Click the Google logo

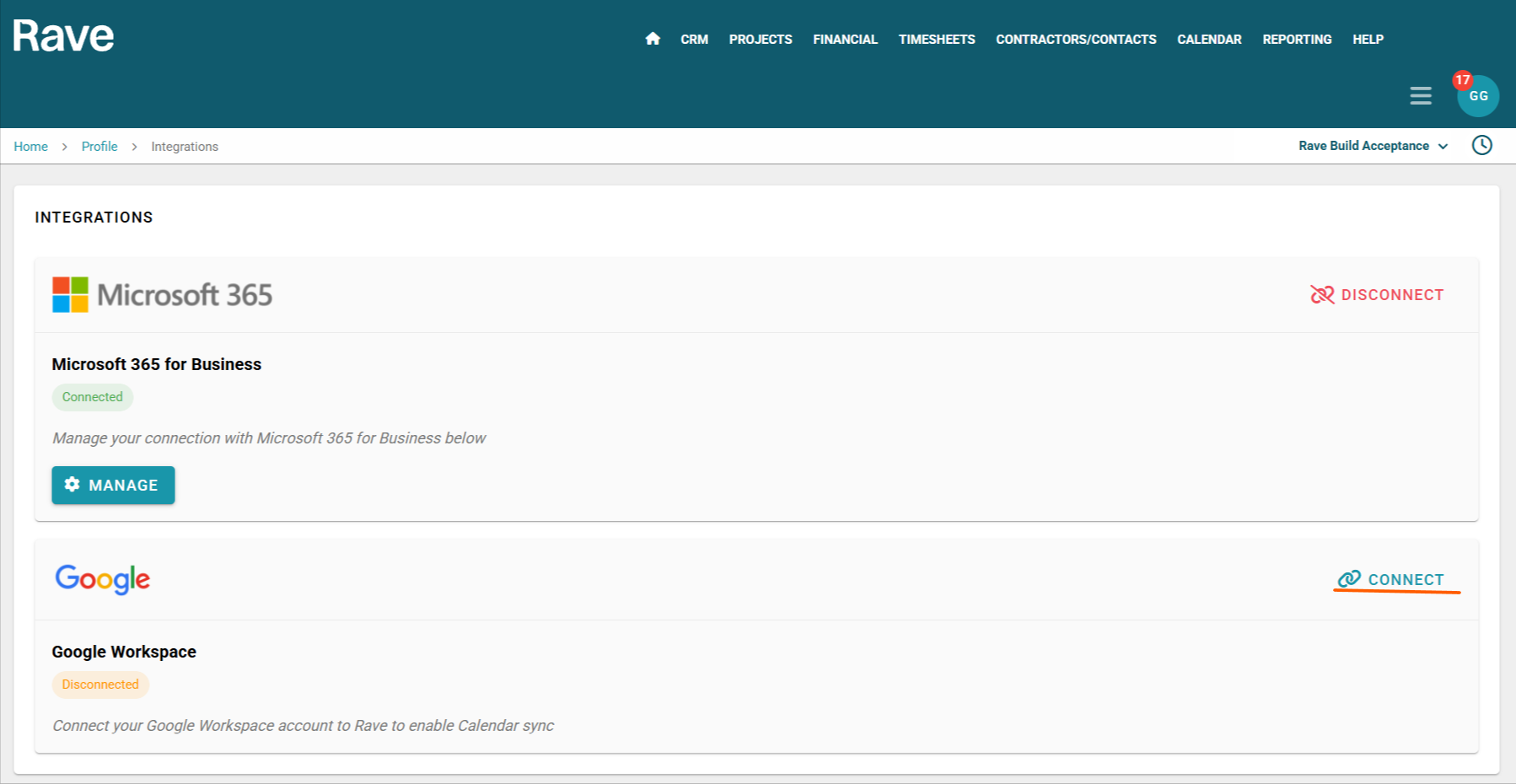point(103,579)
